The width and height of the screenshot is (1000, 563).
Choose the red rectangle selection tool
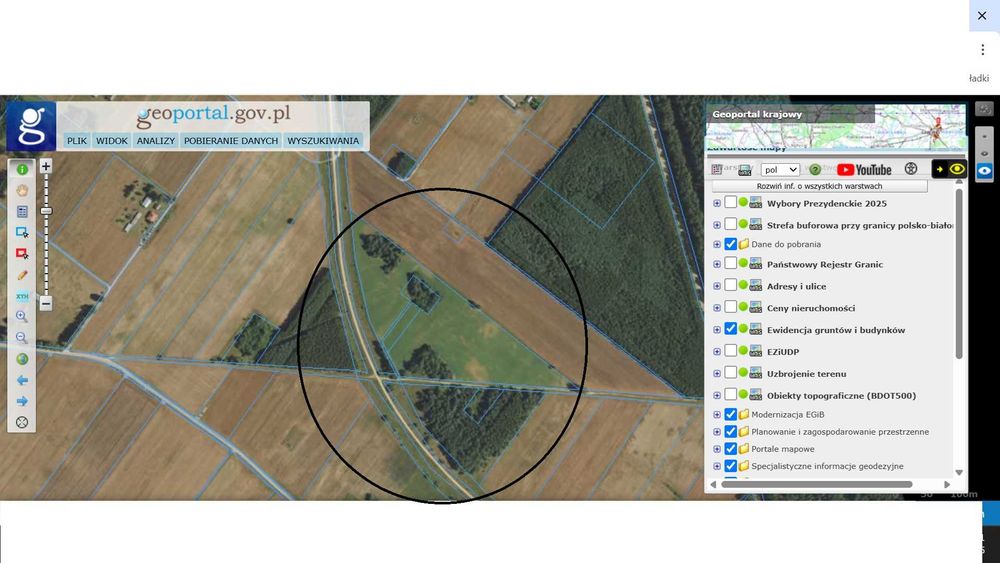(22, 254)
